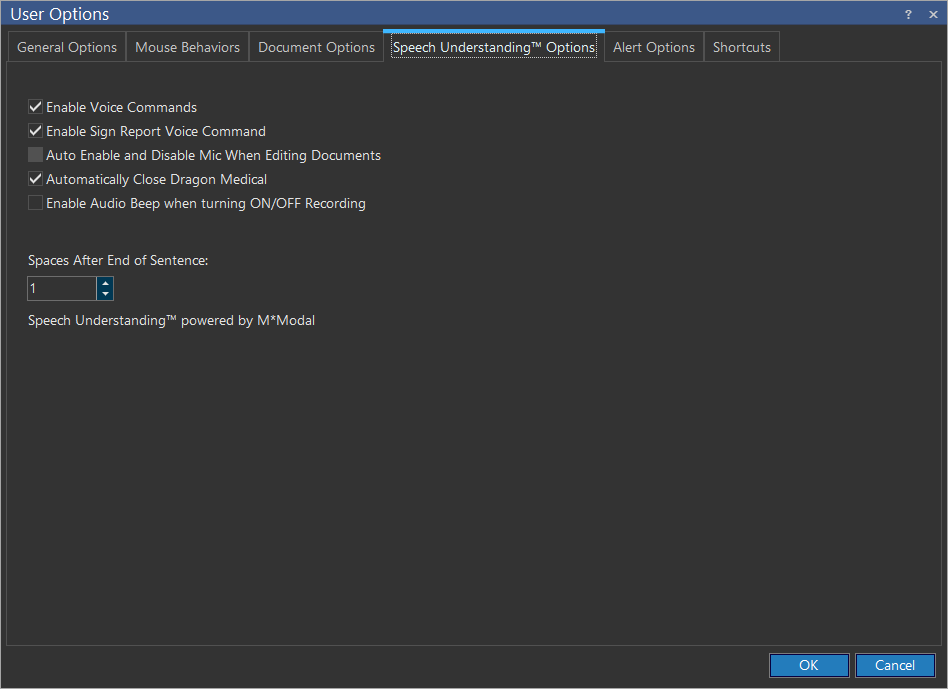Uncheck Automatically Close Dragon Medical
Screen dimensions: 948x689
(36, 179)
